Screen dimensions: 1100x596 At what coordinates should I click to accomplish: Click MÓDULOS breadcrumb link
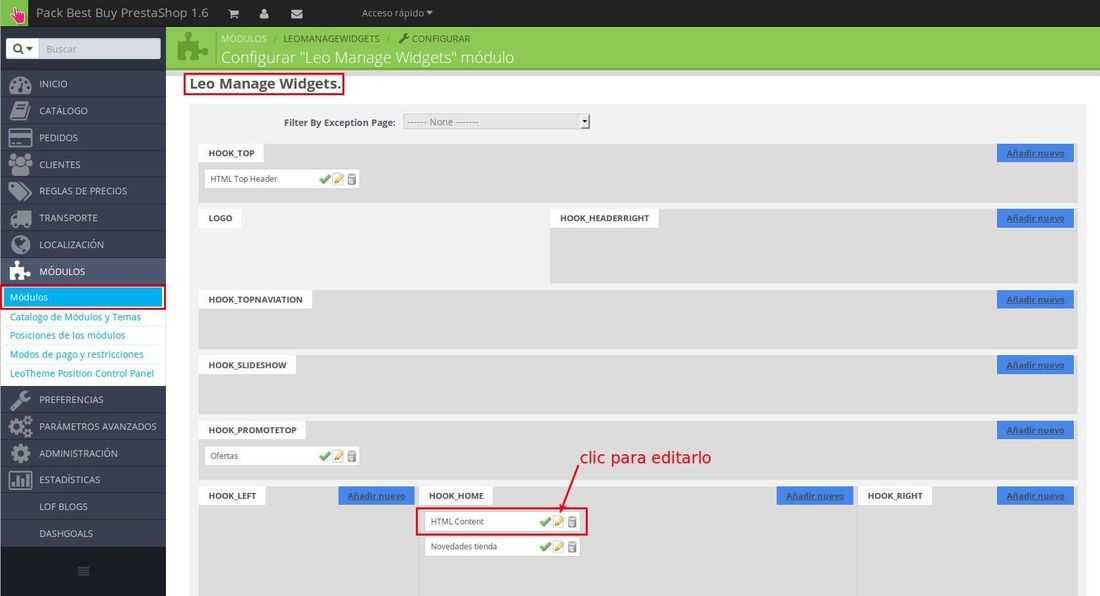pyautogui.click(x=243, y=39)
